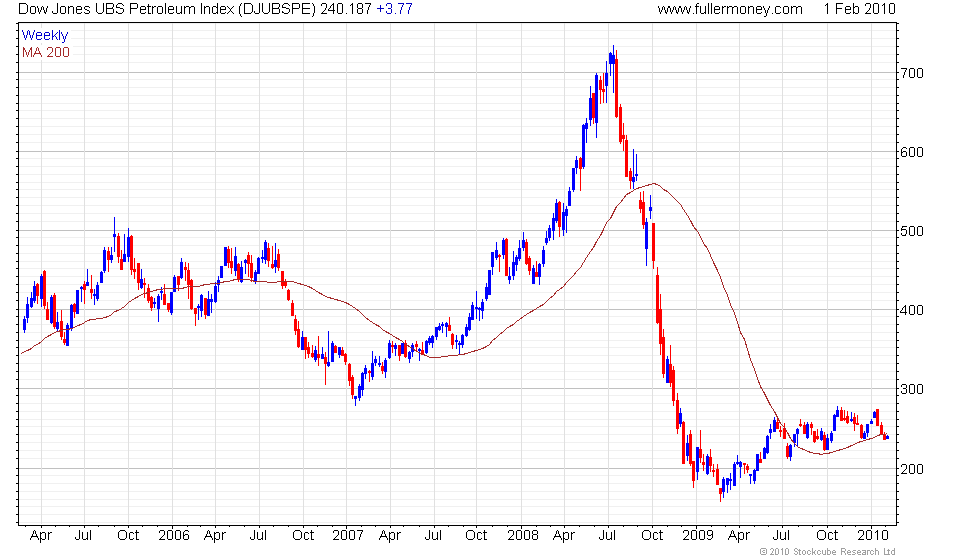Select the 'Weekly' legend label
The width and height of the screenshot is (980, 560).
click(x=44, y=36)
